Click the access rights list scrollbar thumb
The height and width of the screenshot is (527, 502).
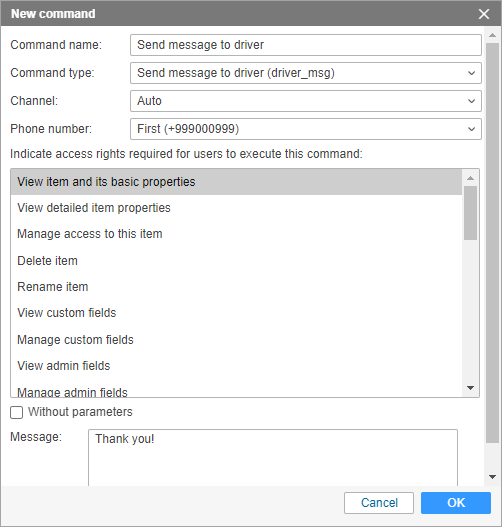pos(470,213)
